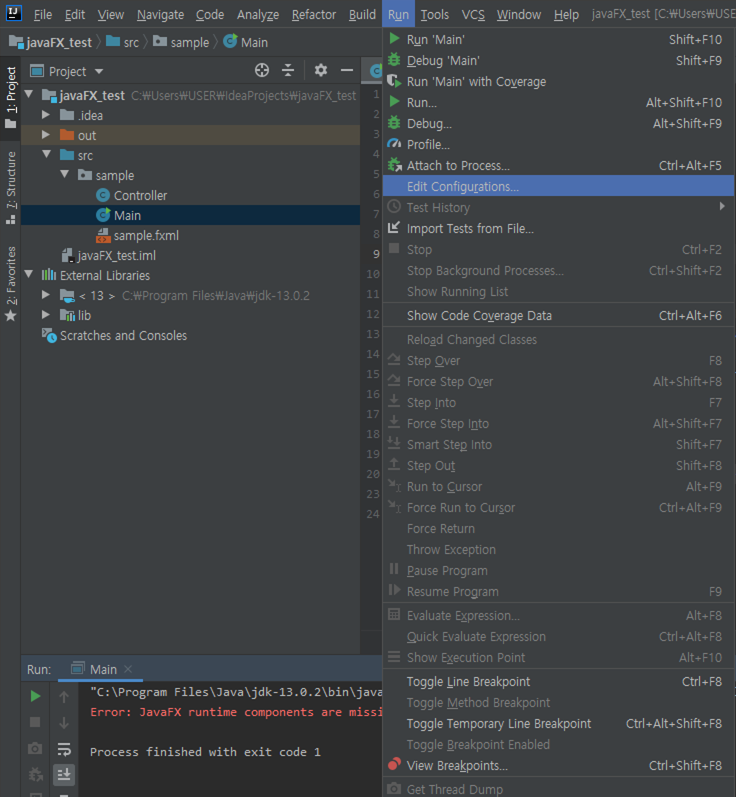Screen dimensions: 736x797
Task: Click src breadcrumb
Action: 122,42
